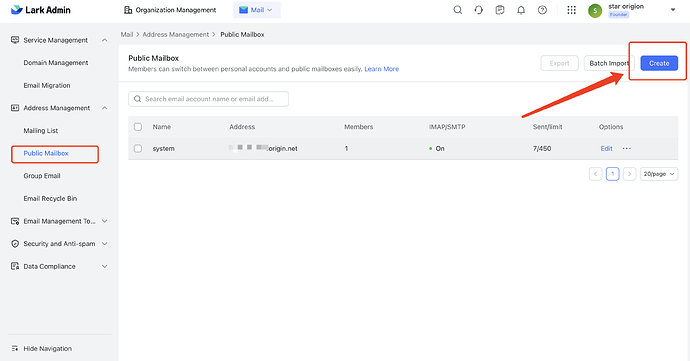
Task: Click the Organization Management building icon
Action: coord(128,10)
